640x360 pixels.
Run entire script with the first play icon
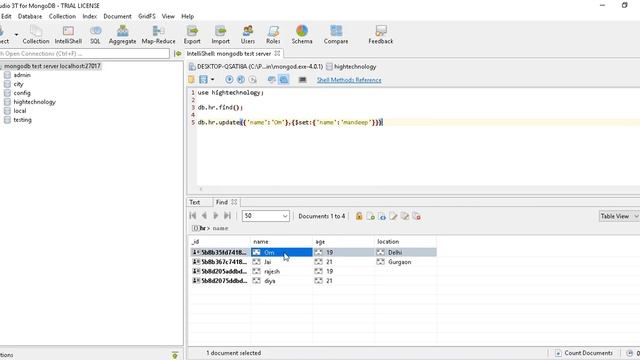click(x=229, y=80)
